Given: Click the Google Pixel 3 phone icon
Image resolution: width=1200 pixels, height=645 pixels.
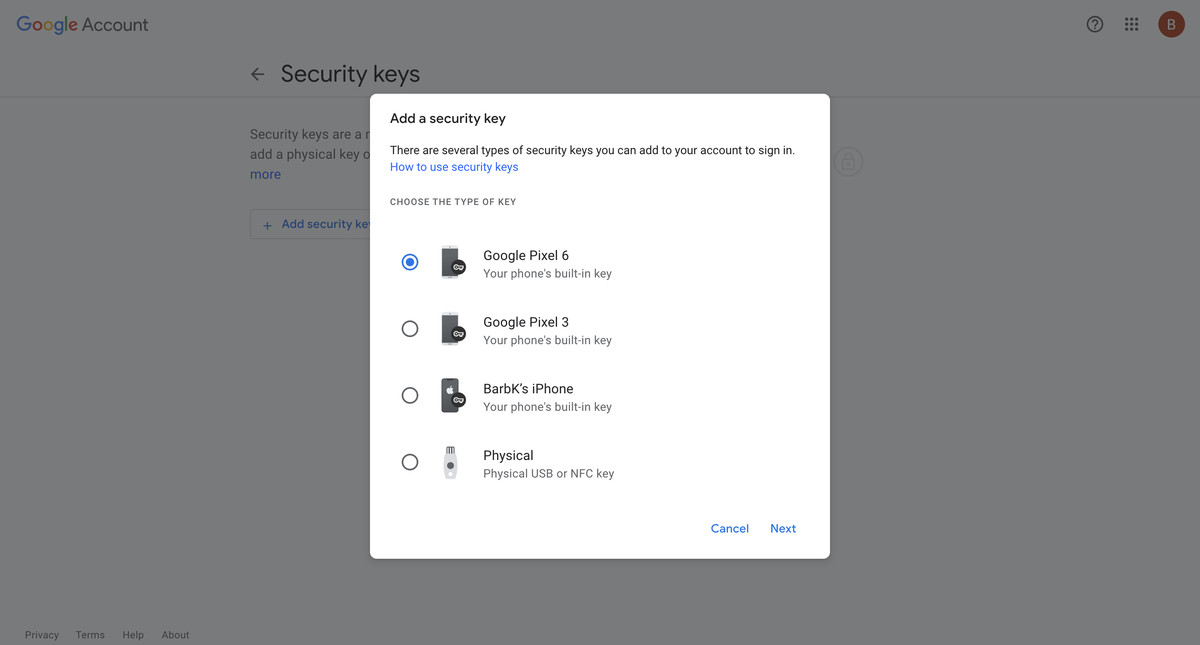Looking at the screenshot, I should 452,328.
